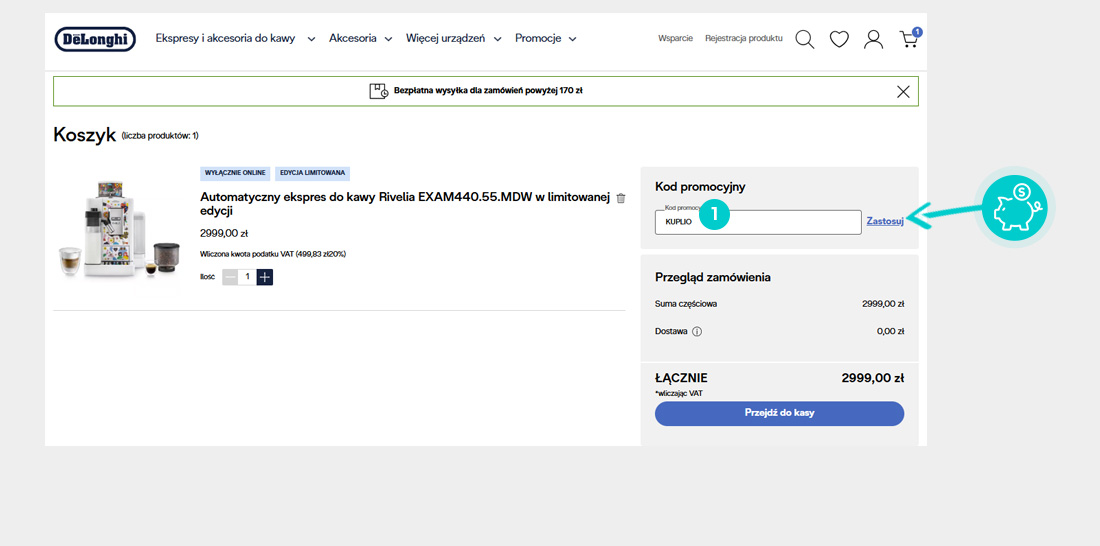Open the shopping cart icon
Screen dimensions: 1100x546
(x=908, y=40)
